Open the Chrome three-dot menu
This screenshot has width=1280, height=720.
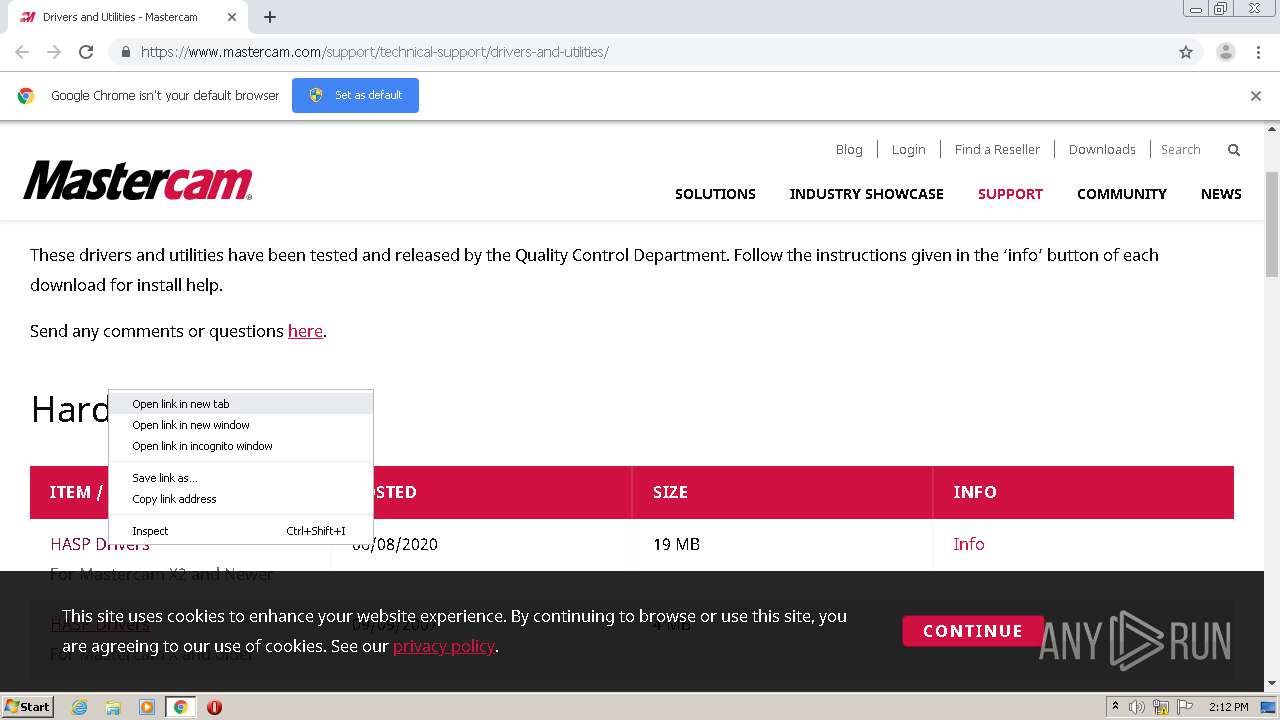point(1258,52)
